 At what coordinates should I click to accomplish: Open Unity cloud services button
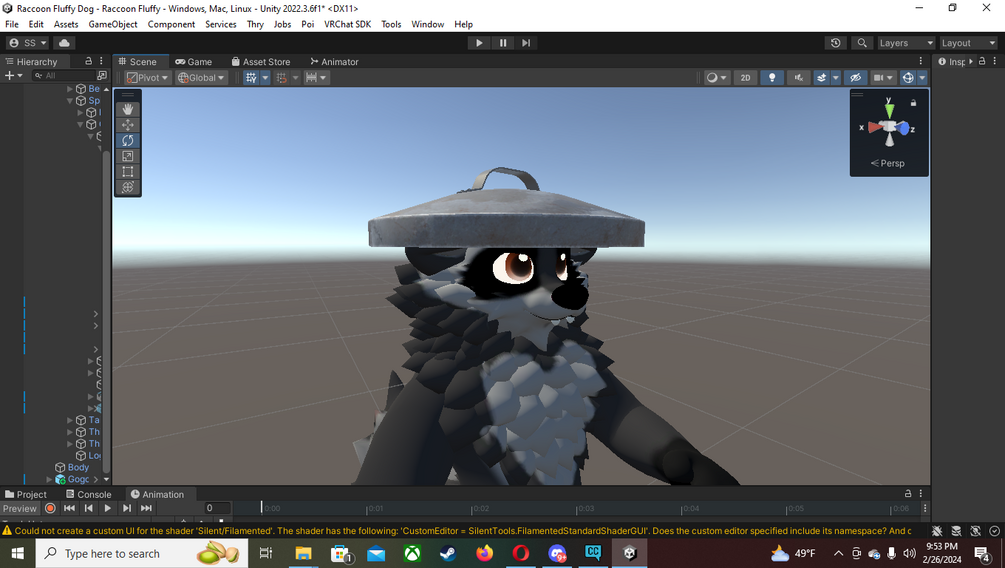pos(64,43)
